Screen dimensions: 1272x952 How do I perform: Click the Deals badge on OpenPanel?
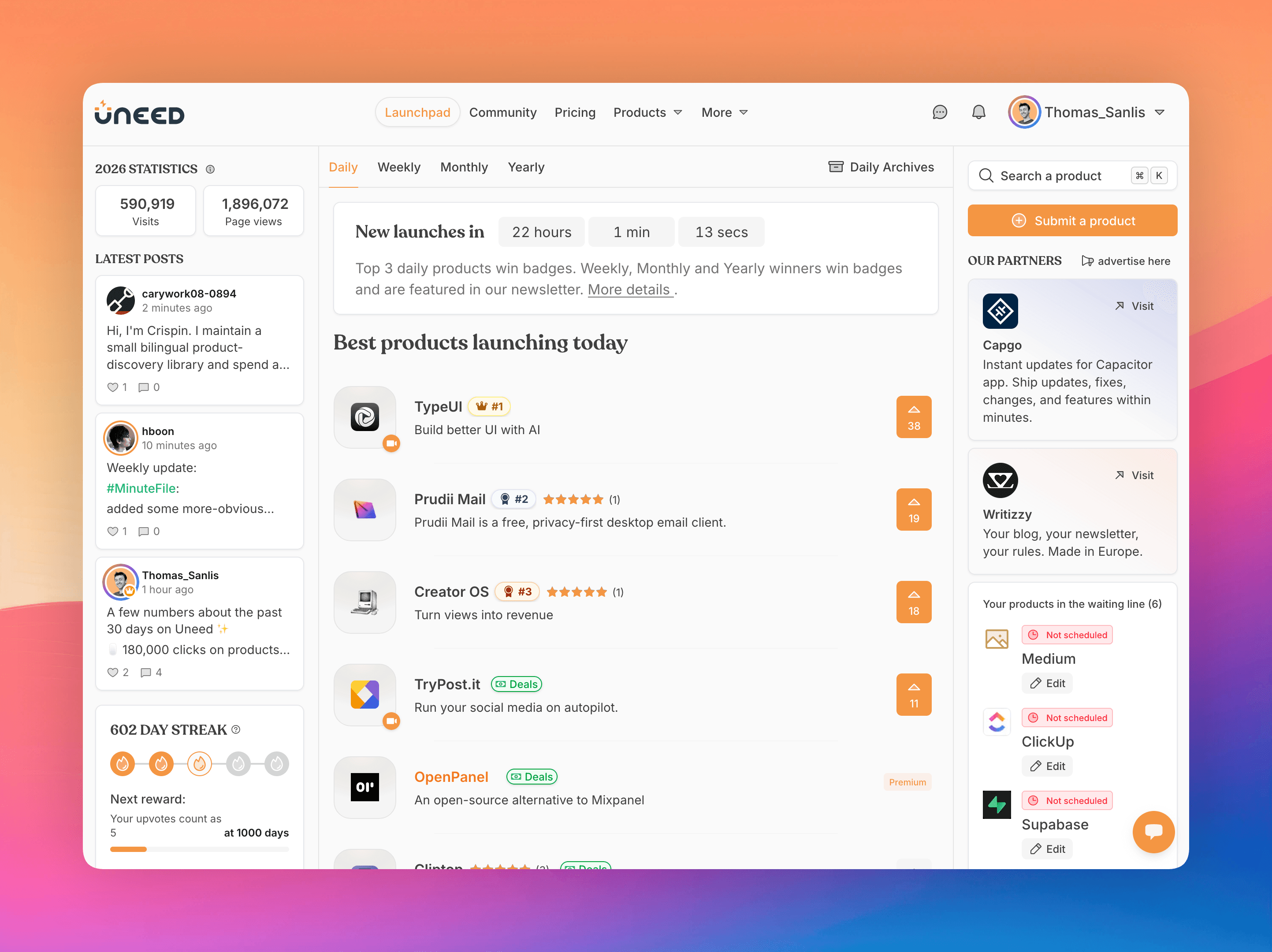(x=532, y=777)
